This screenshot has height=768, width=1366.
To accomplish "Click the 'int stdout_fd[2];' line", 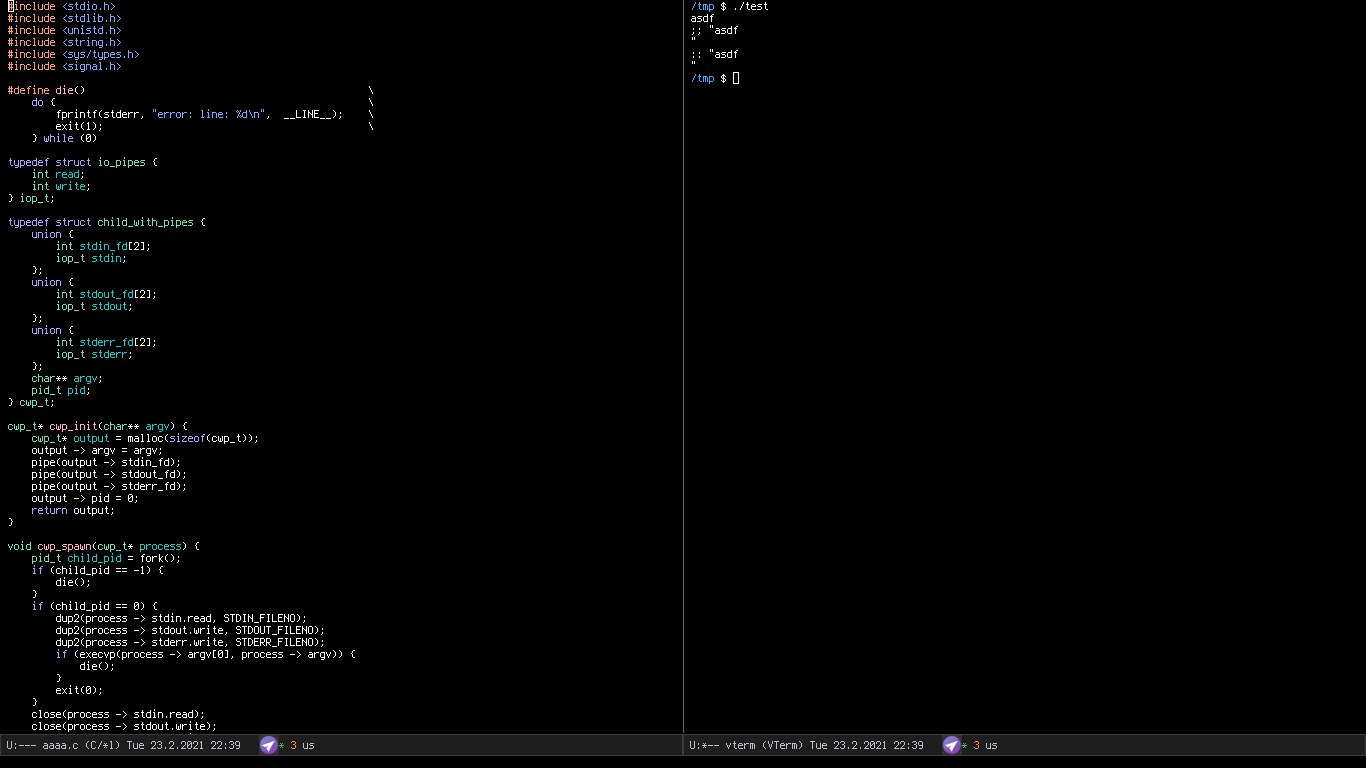I will pyautogui.click(x=106, y=294).
